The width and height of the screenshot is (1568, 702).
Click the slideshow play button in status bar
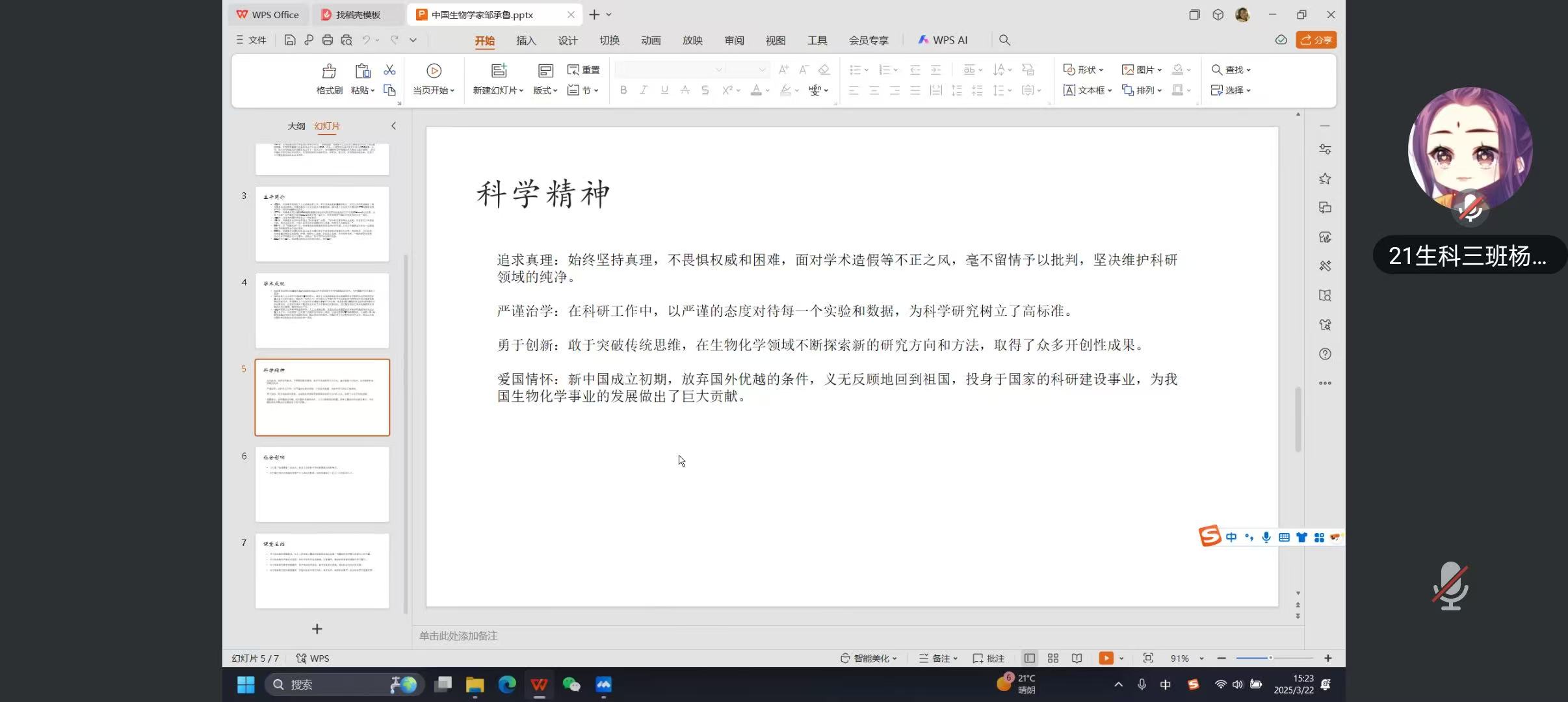click(x=1105, y=658)
